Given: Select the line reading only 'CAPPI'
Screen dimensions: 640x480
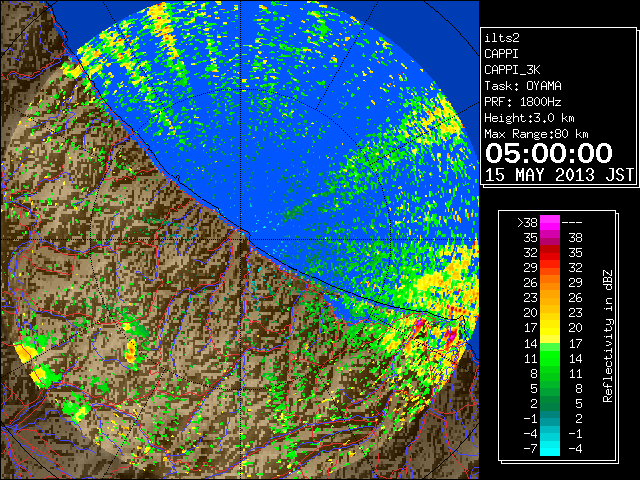Looking at the screenshot, I should coord(501,54).
